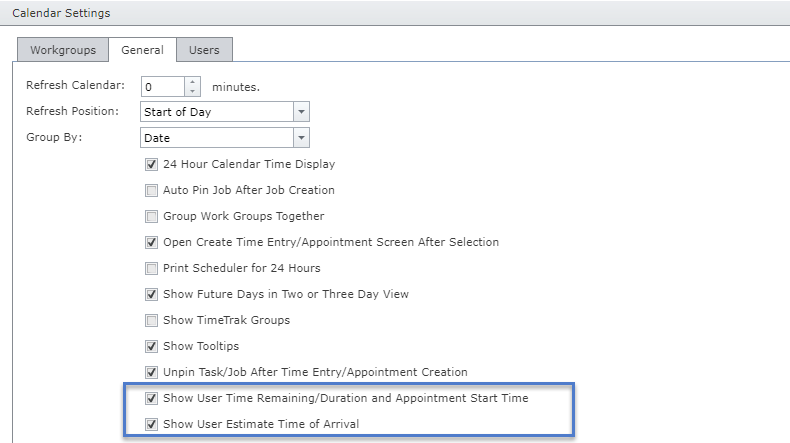The height and width of the screenshot is (443, 790).
Task: Uncheck Show Future Days in Two or Three Day View
Action: tap(152, 294)
